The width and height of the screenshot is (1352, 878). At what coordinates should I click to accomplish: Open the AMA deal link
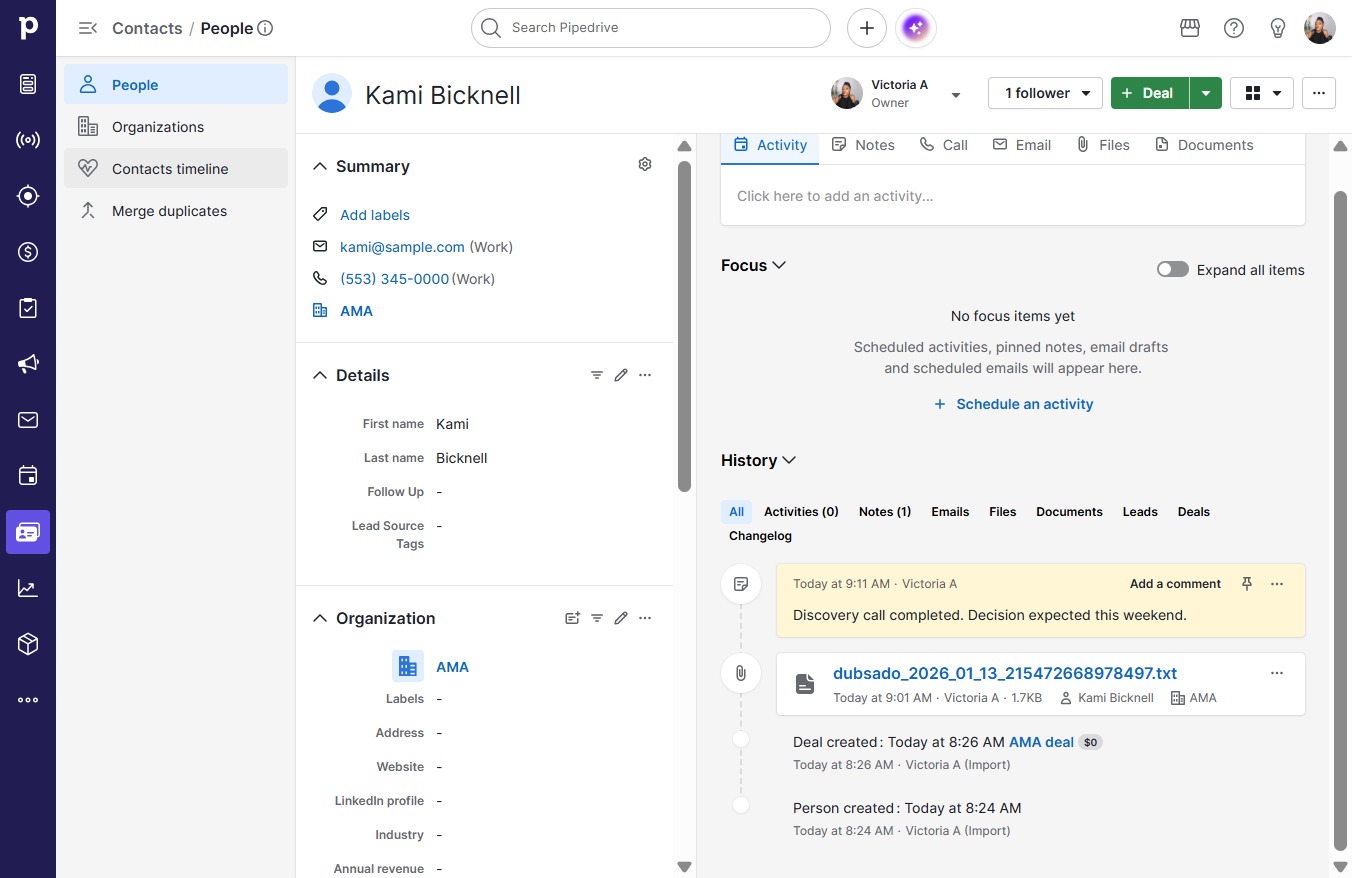coord(1041,742)
